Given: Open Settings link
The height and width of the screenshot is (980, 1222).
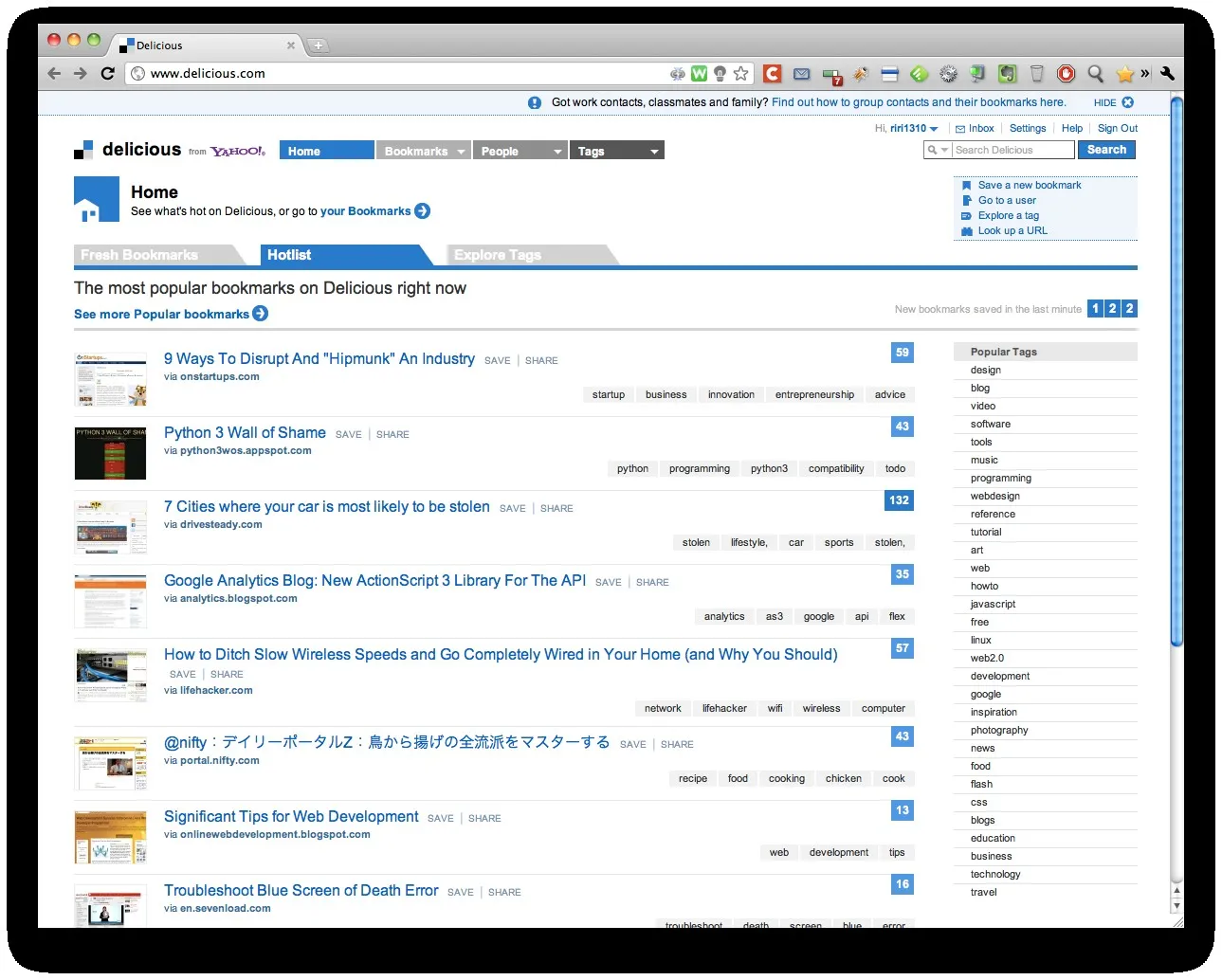Looking at the screenshot, I should click(1028, 129).
